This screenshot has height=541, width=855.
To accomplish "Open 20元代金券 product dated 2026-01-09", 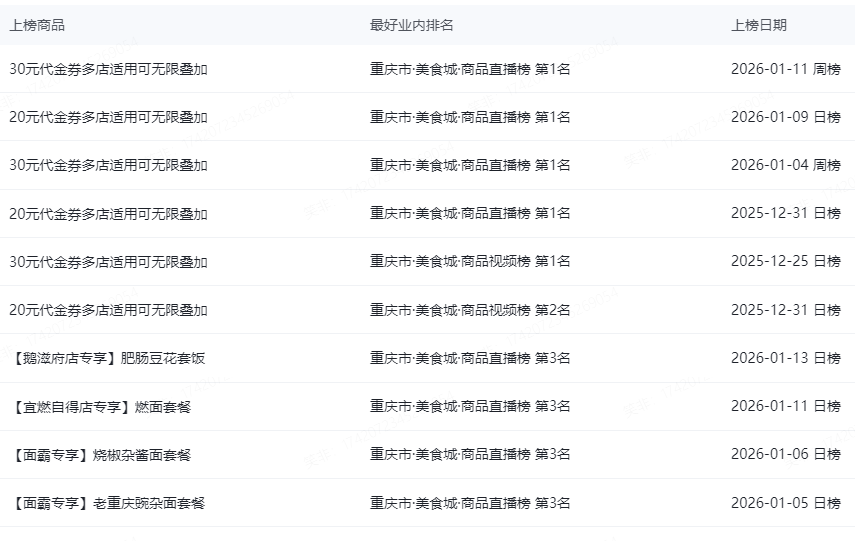I will (x=109, y=117).
